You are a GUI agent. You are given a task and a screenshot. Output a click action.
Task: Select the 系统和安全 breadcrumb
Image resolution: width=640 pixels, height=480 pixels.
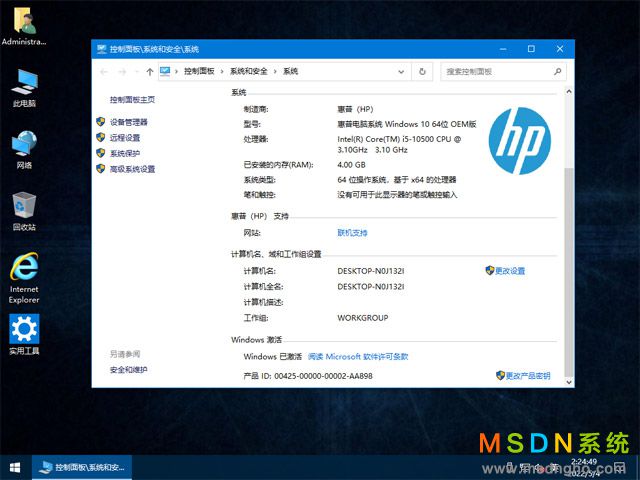tap(248, 71)
